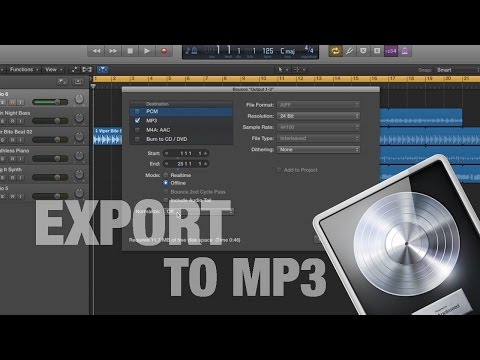Click the R button on the Synth track
The image size is (480, 360).
12,178
